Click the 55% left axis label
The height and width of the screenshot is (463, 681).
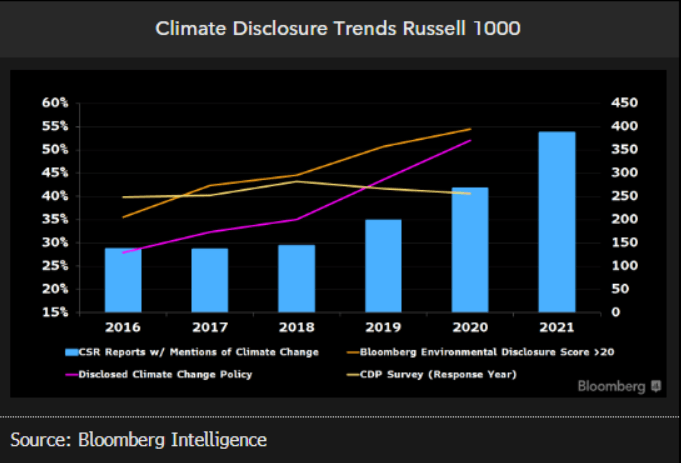55,126
